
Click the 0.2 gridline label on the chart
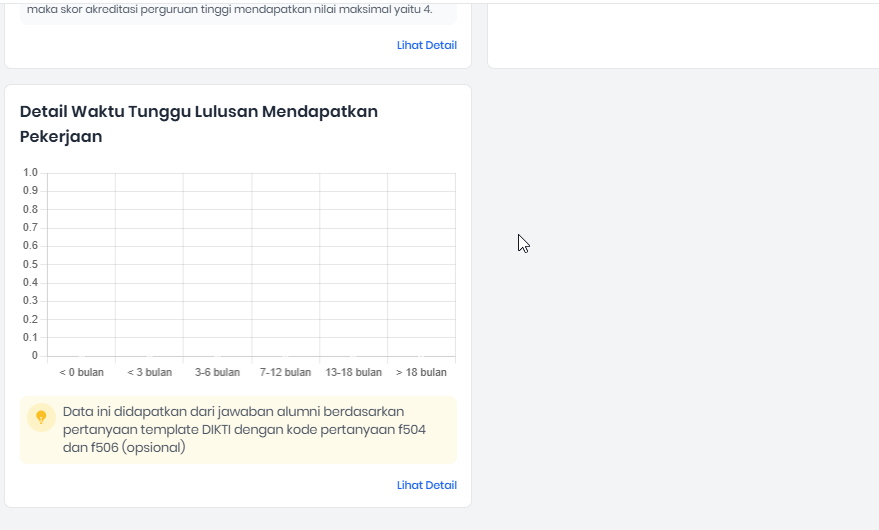click(x=30, y=319)
